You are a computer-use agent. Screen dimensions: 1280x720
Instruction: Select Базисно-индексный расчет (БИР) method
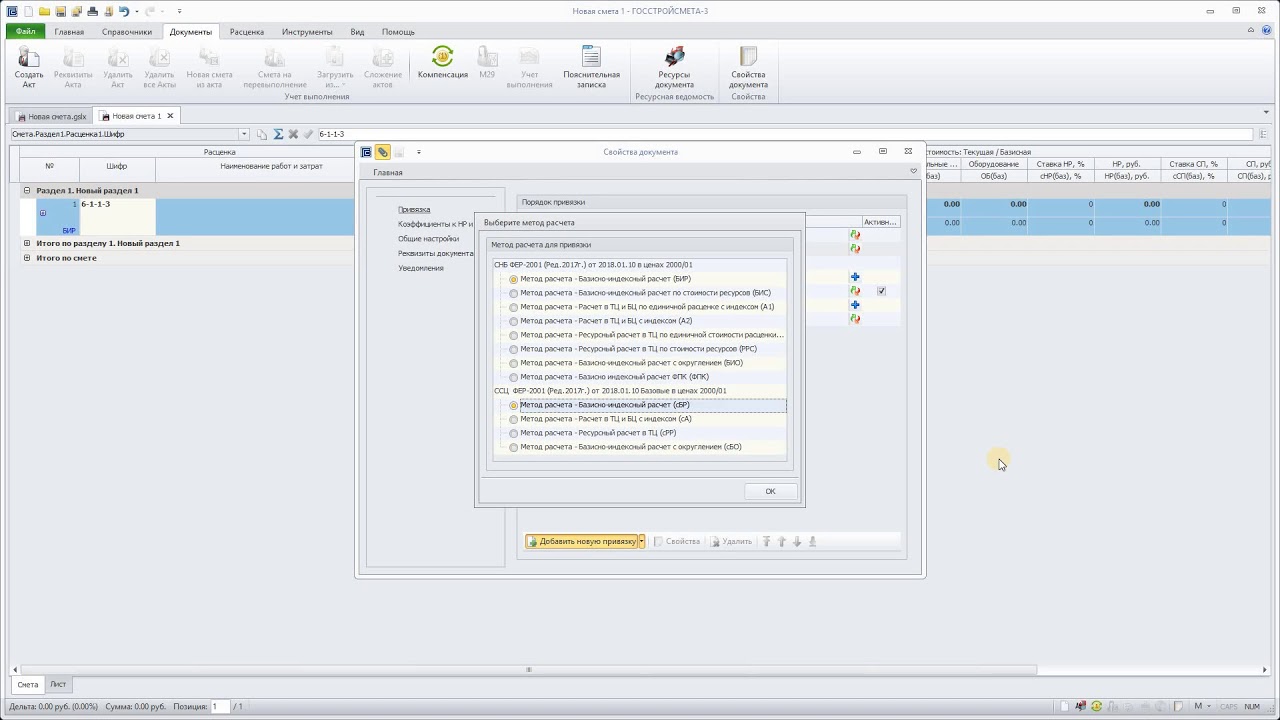tap(605, 279)
